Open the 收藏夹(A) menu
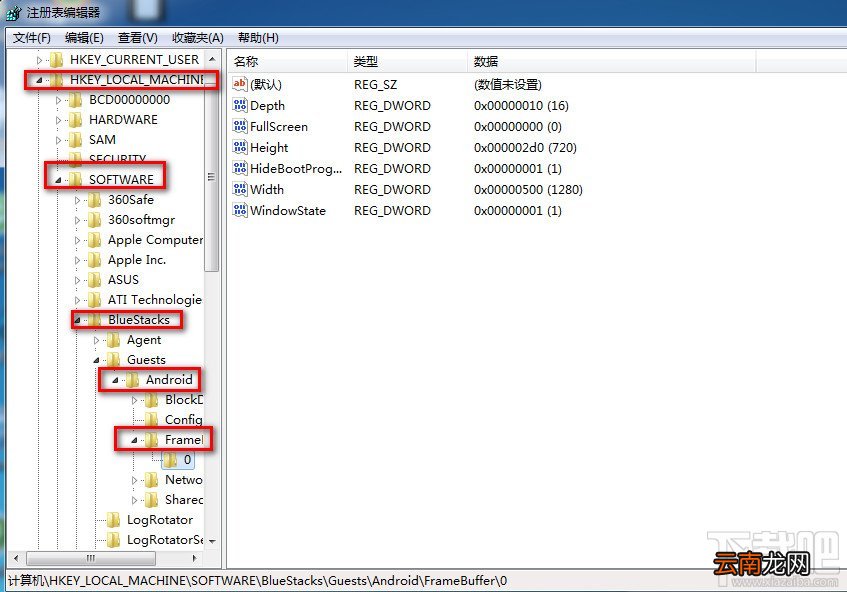This screenshot has height=592, width=847. [x=198, y=38]
